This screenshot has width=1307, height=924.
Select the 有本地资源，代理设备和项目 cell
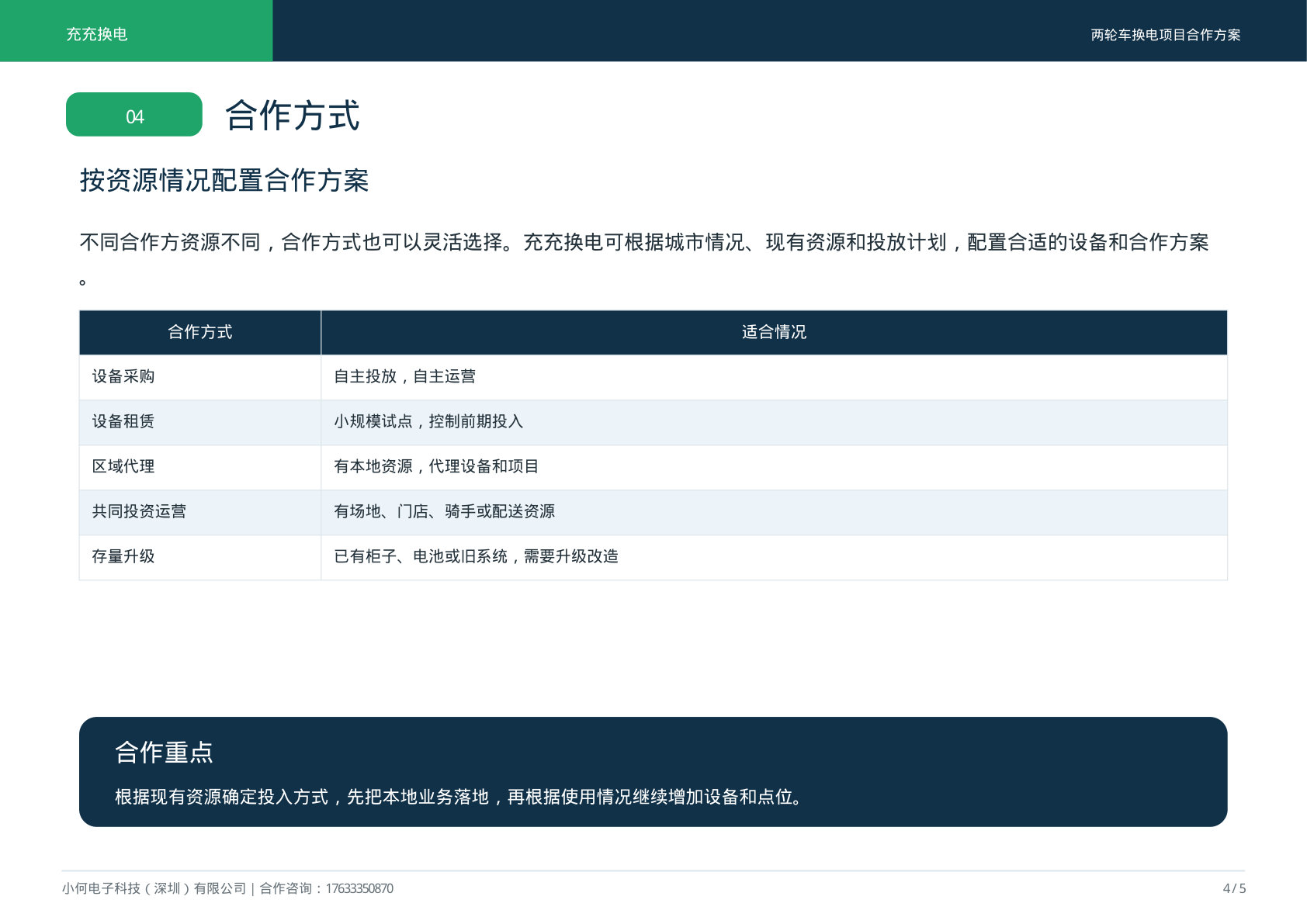pyautogui.click(x=774, y=467)
